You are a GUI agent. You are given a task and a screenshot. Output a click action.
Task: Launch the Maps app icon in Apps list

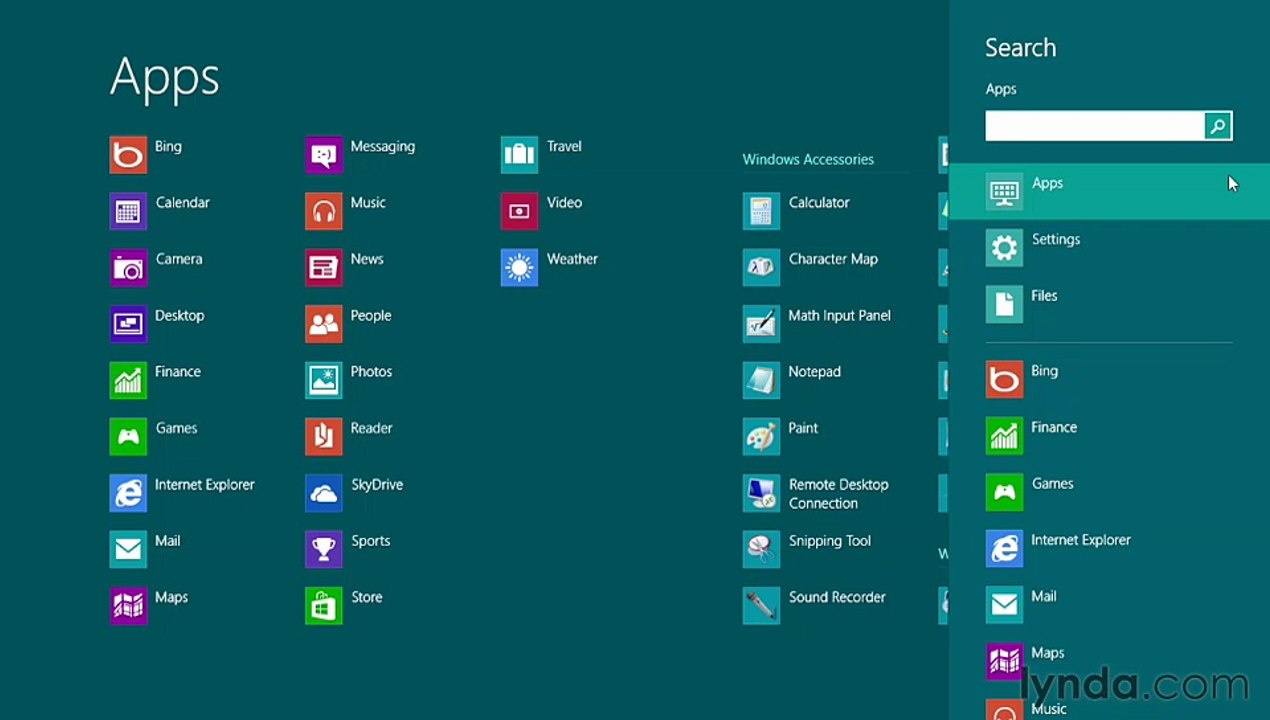click(128, 606)
